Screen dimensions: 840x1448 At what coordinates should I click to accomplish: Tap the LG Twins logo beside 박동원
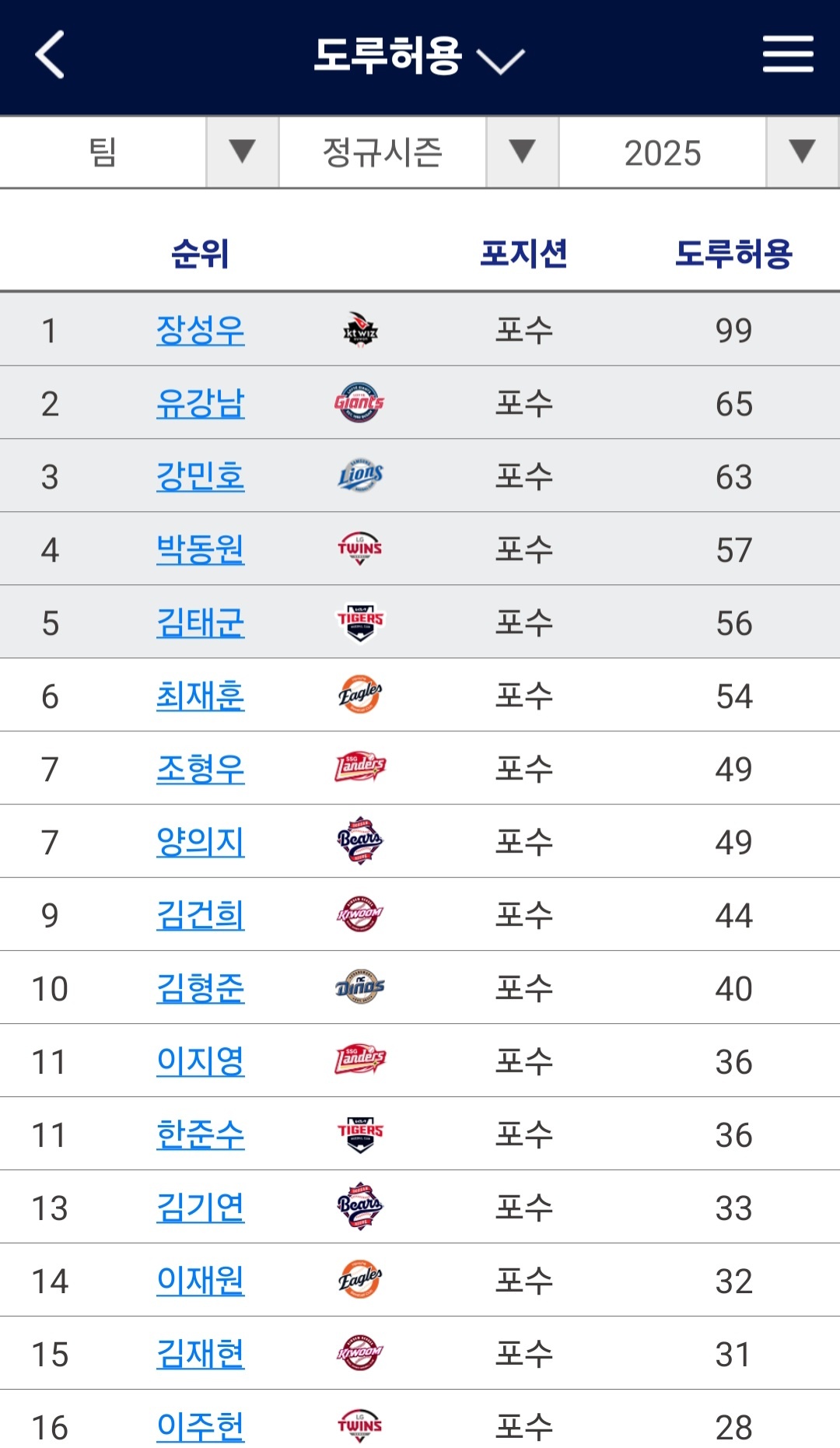click(x=360, y=549)
